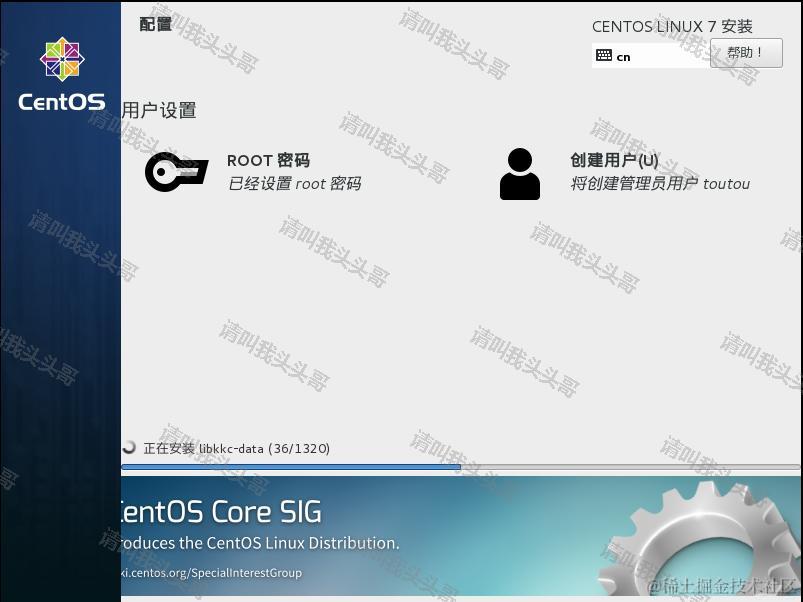The image size is (803, 602).
Task: Click the 用户设置 section heading
Action: pyautogui.click(x=158, y=110)
